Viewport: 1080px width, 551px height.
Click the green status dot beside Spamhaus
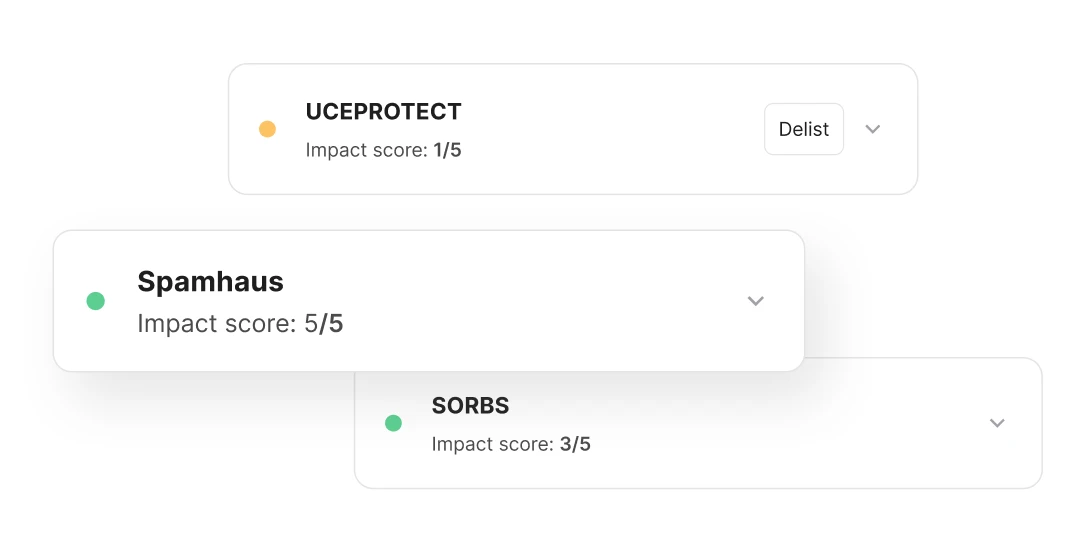(96, 301)
